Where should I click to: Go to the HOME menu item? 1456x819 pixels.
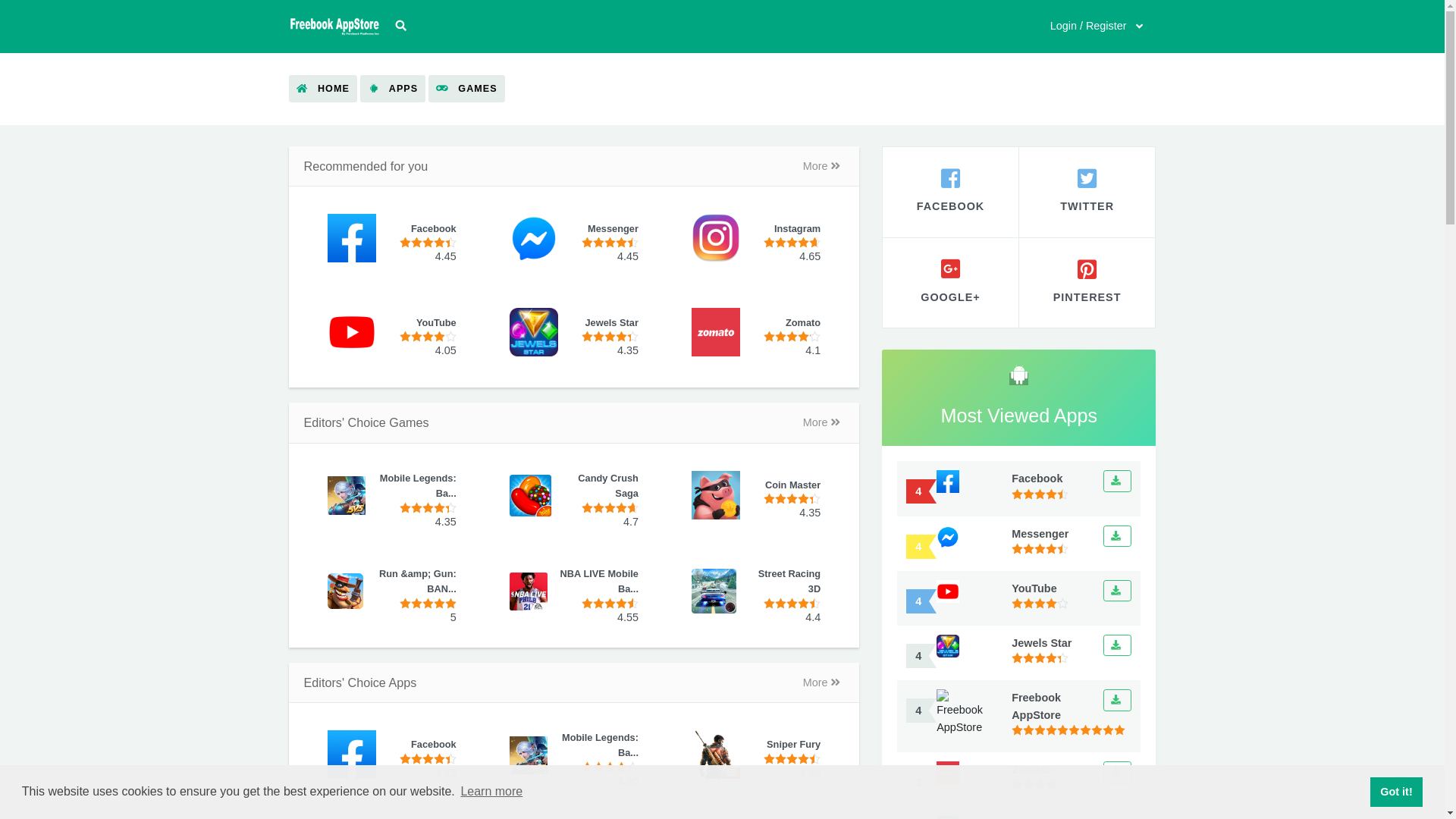323,89
